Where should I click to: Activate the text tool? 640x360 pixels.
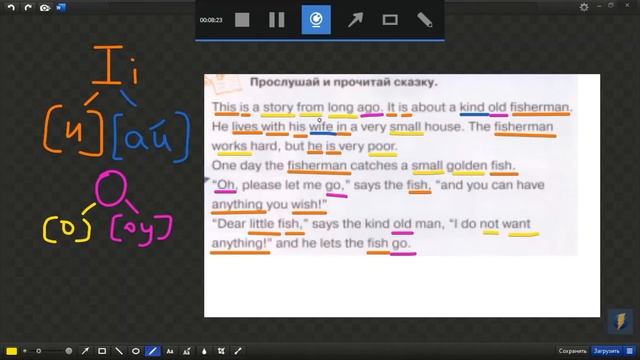[170, 351]
